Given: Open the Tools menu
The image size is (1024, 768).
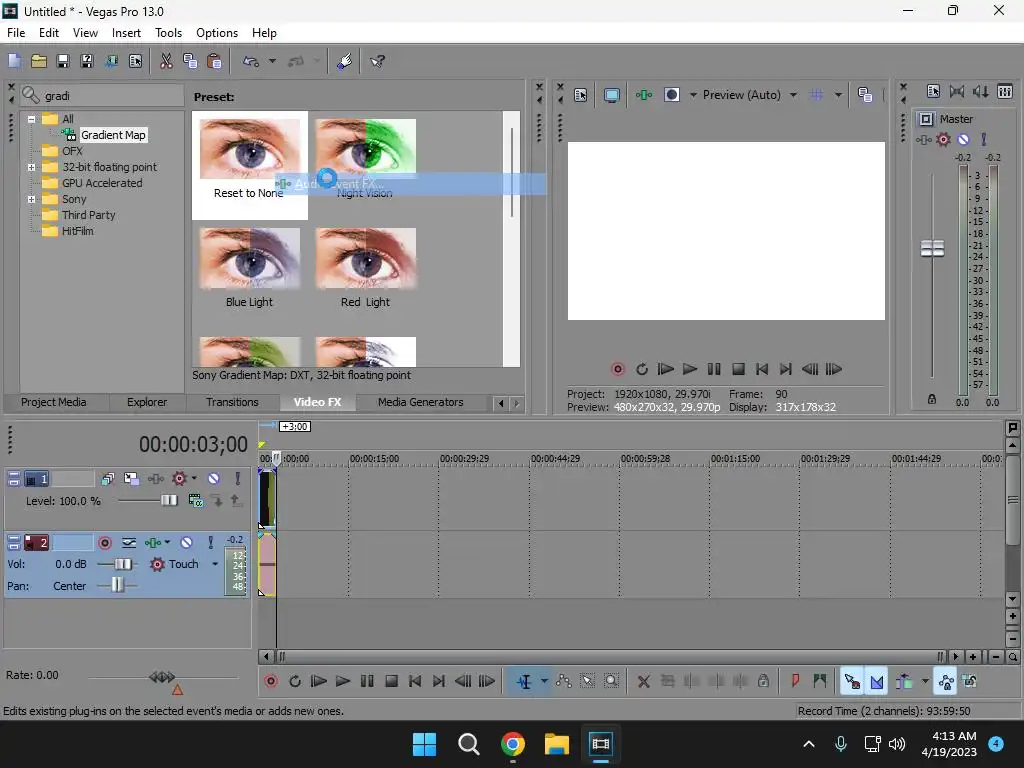Looking at the screenshot, I should pos(168,33).
